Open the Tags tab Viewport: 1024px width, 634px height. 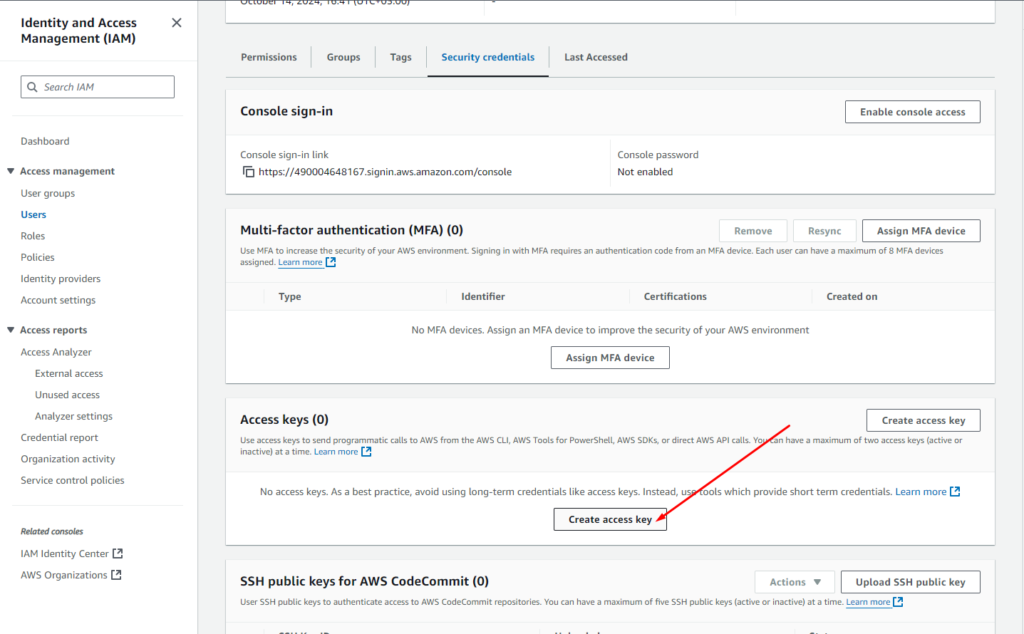[x=400, y=57]
